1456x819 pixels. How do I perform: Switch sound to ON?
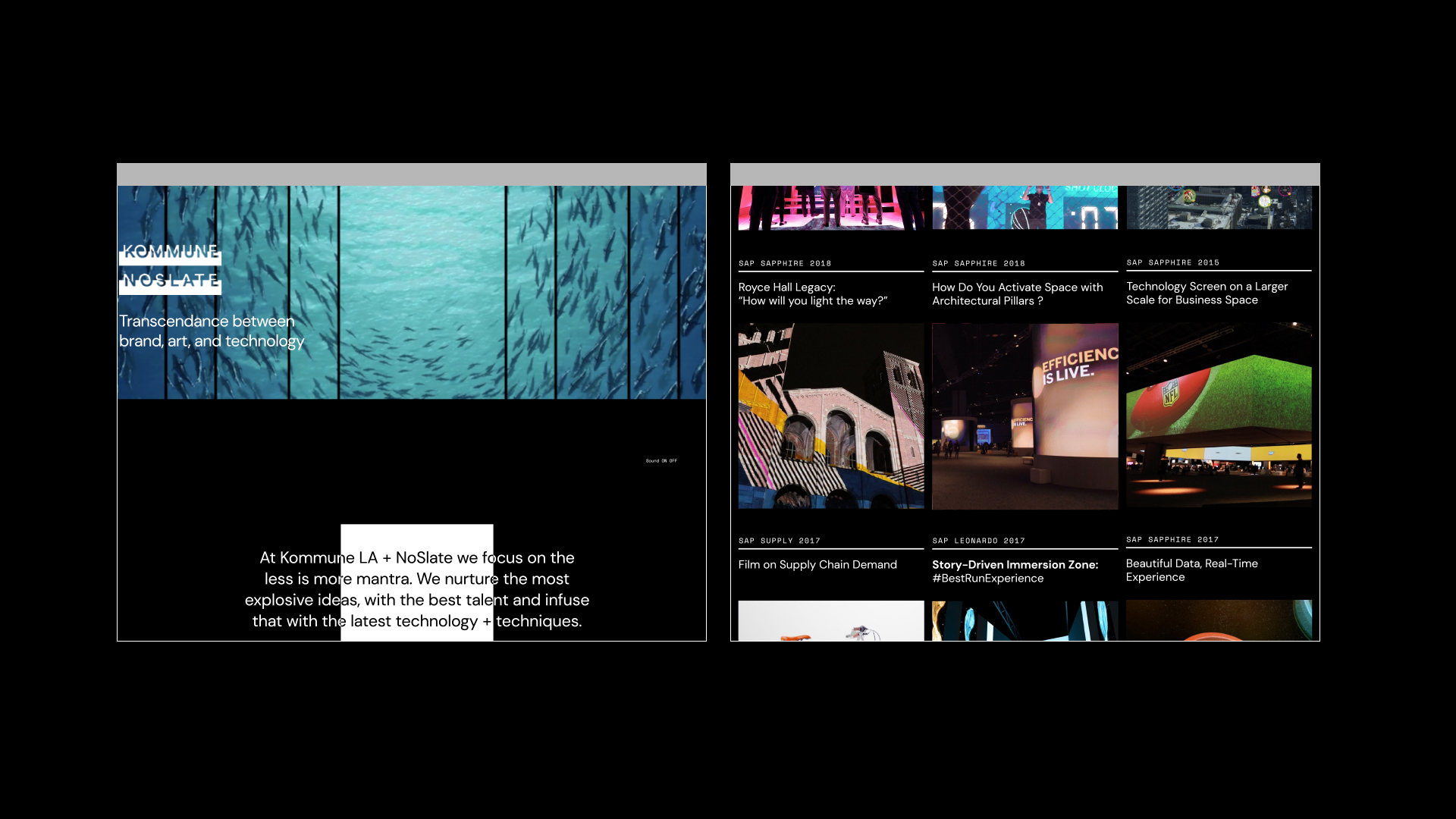(664, 460)
